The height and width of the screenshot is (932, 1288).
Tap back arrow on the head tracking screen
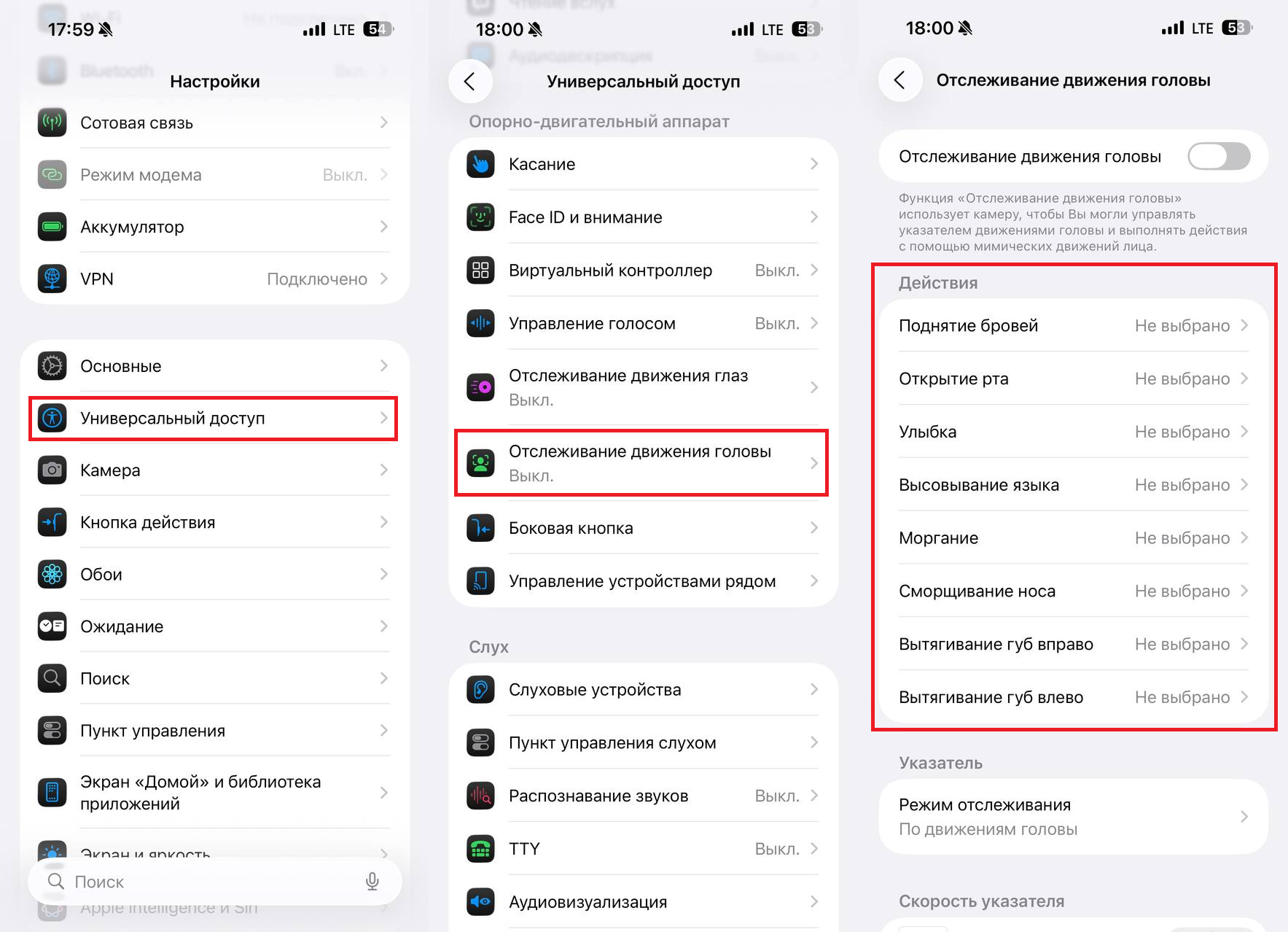click(900, 79)
